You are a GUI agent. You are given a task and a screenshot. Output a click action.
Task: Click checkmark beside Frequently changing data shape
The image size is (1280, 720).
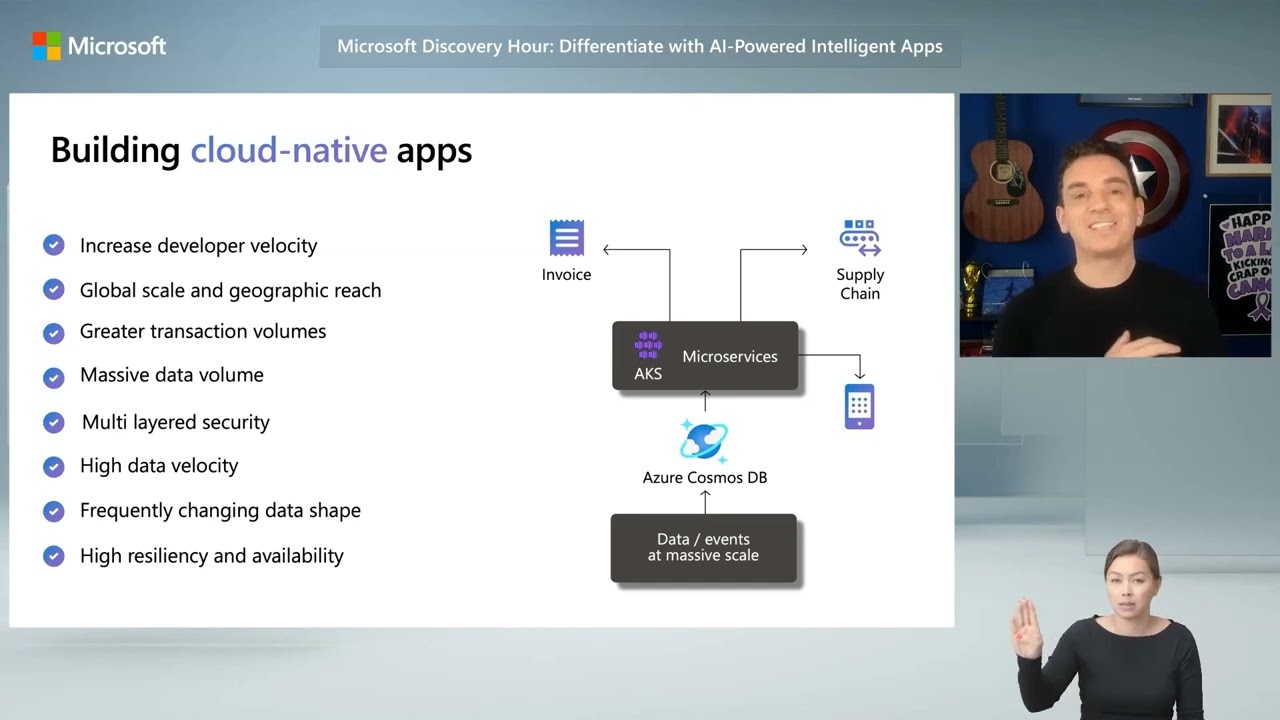(54, 511)
